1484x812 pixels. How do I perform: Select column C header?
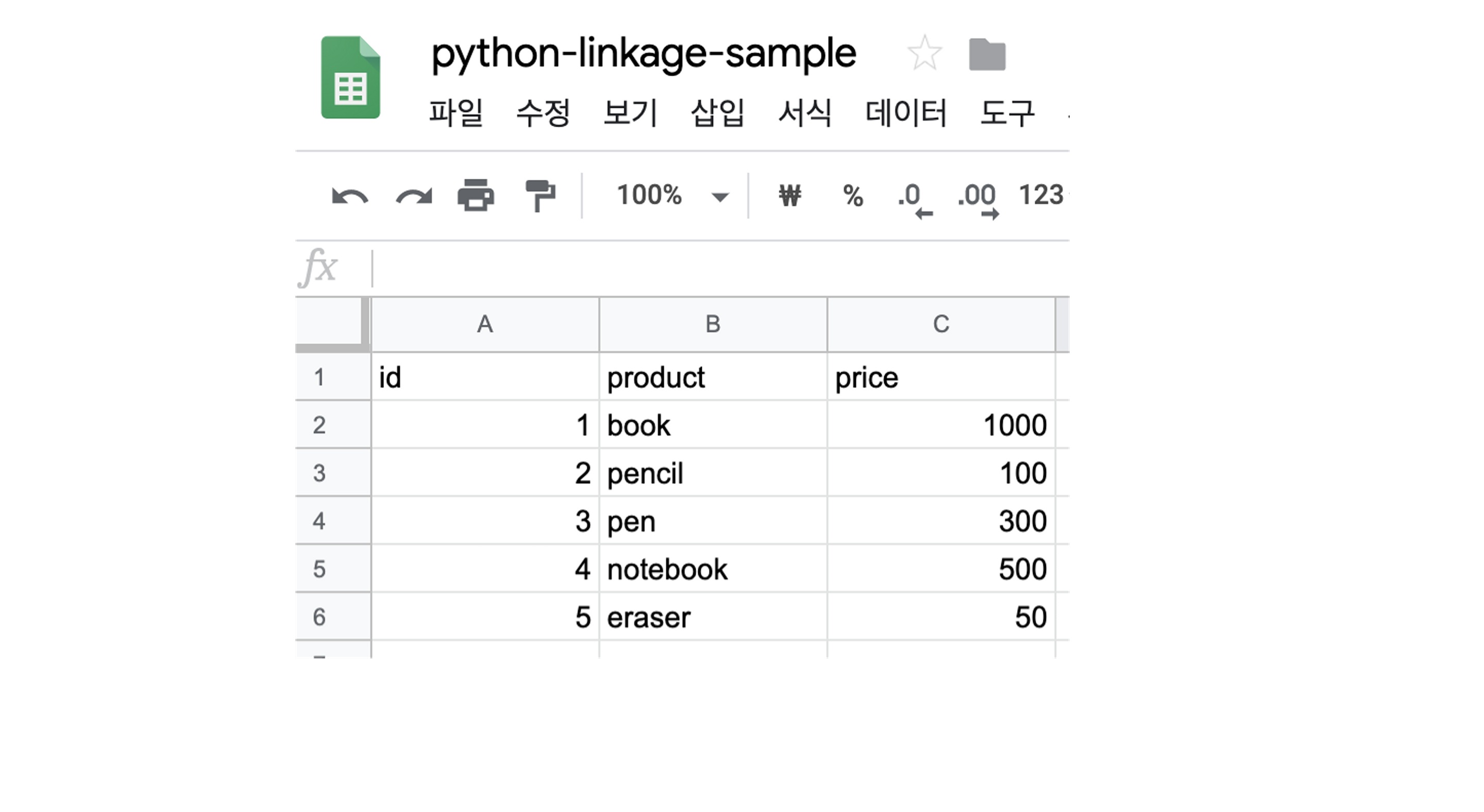coord(941,324)
